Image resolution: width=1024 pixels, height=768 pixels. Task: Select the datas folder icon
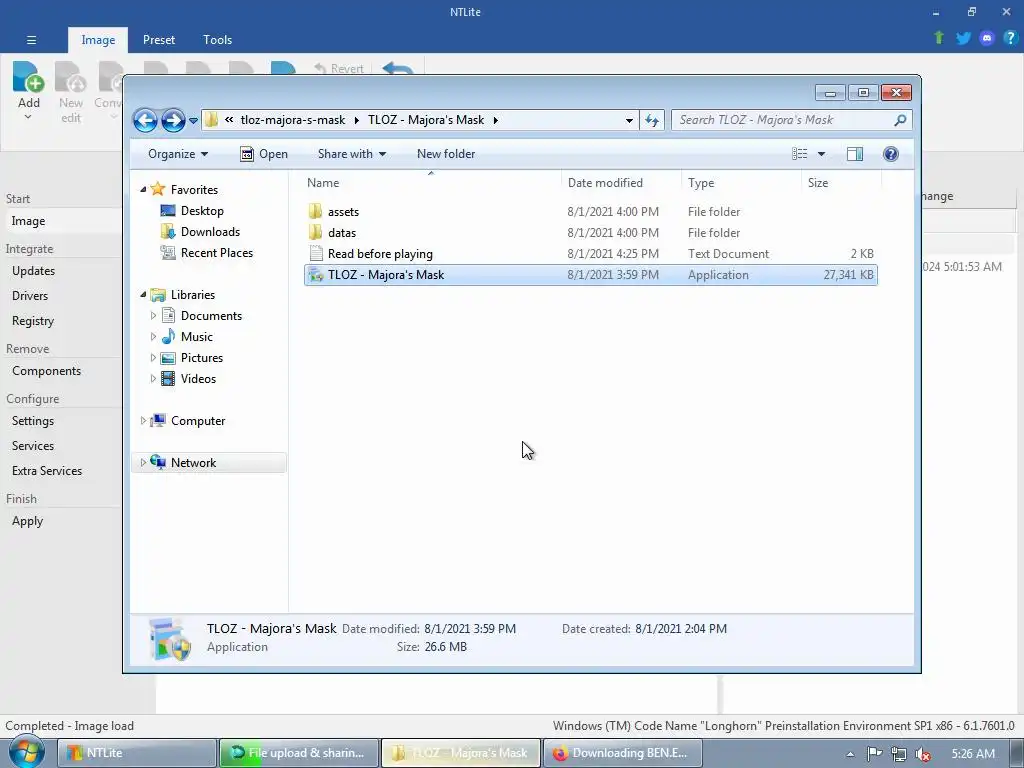(x=315, y=232)
